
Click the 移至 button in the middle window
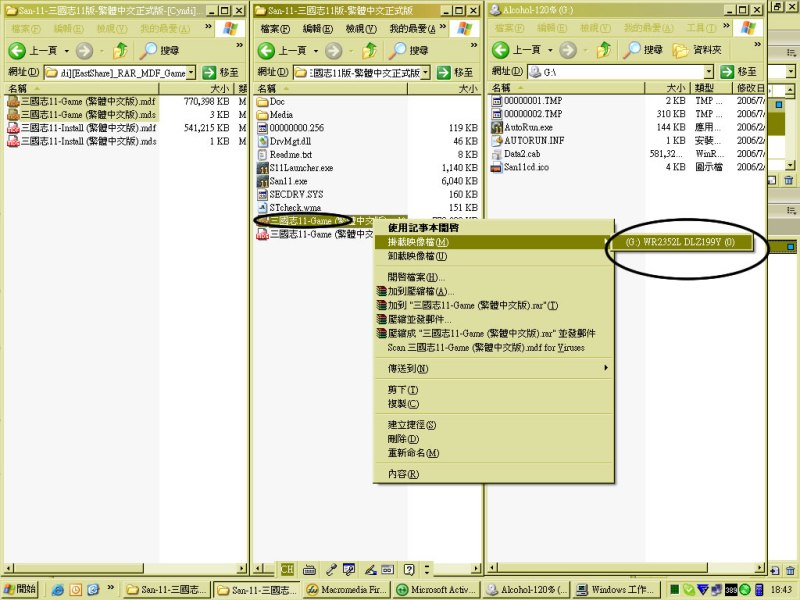[455, 72]
